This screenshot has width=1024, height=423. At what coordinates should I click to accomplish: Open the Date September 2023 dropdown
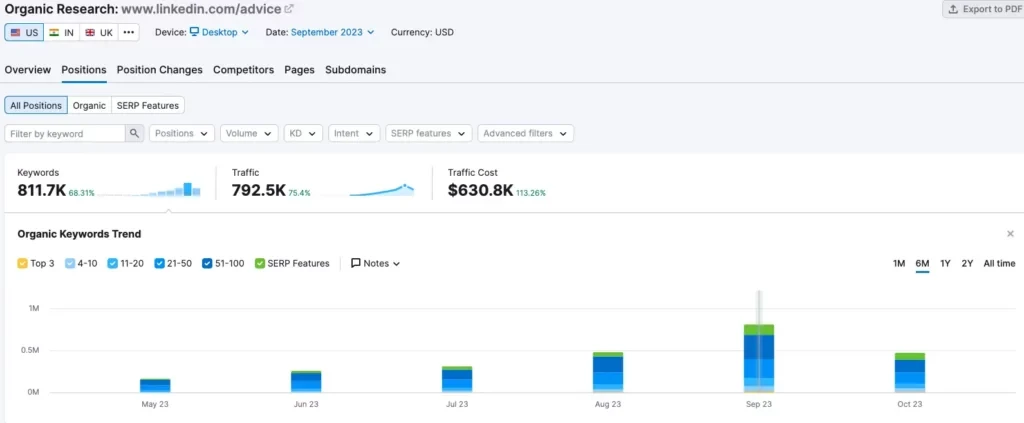[332, 32]
